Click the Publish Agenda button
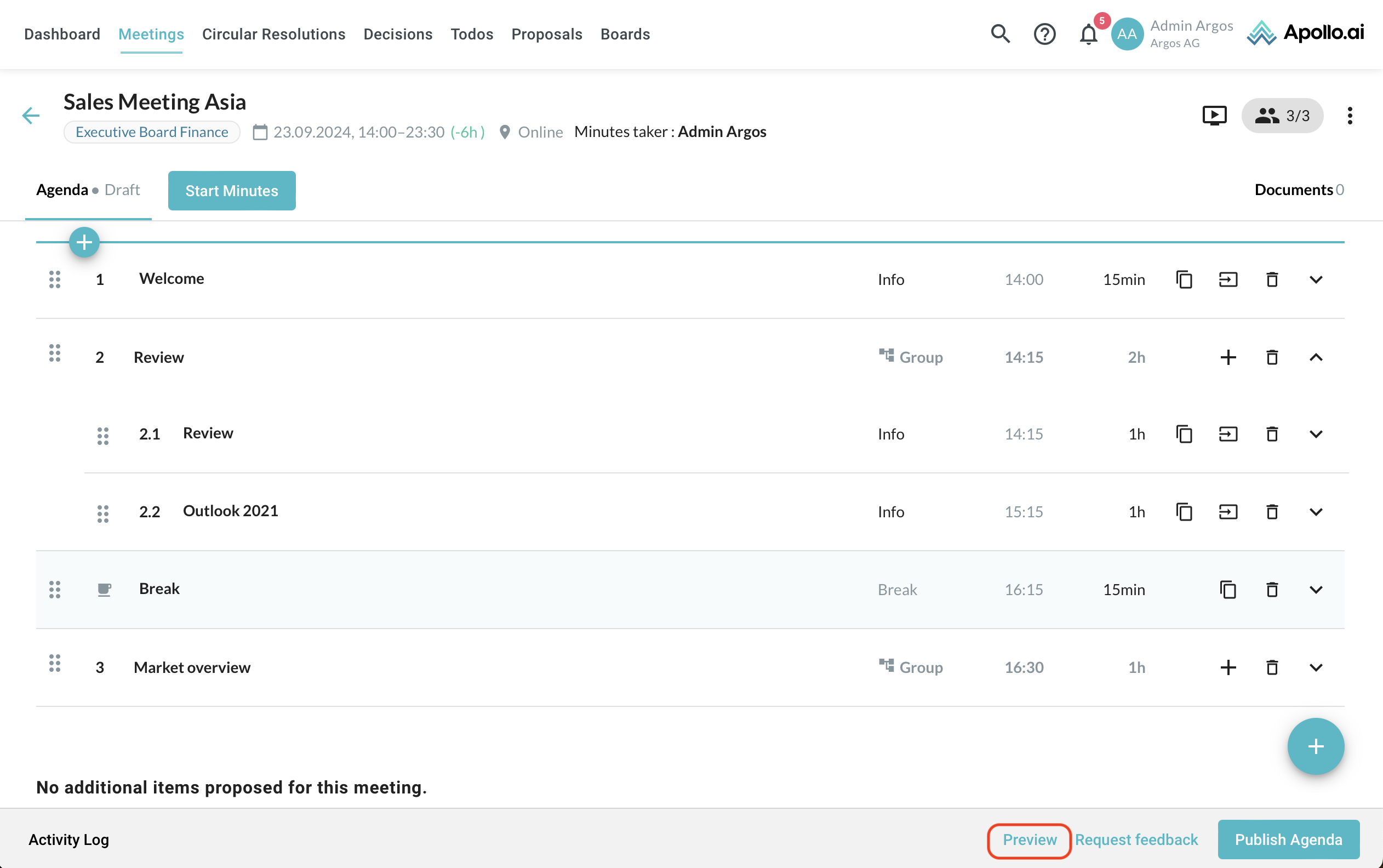The width and height of the screenshot is (1383, 868). (1288, 840)
